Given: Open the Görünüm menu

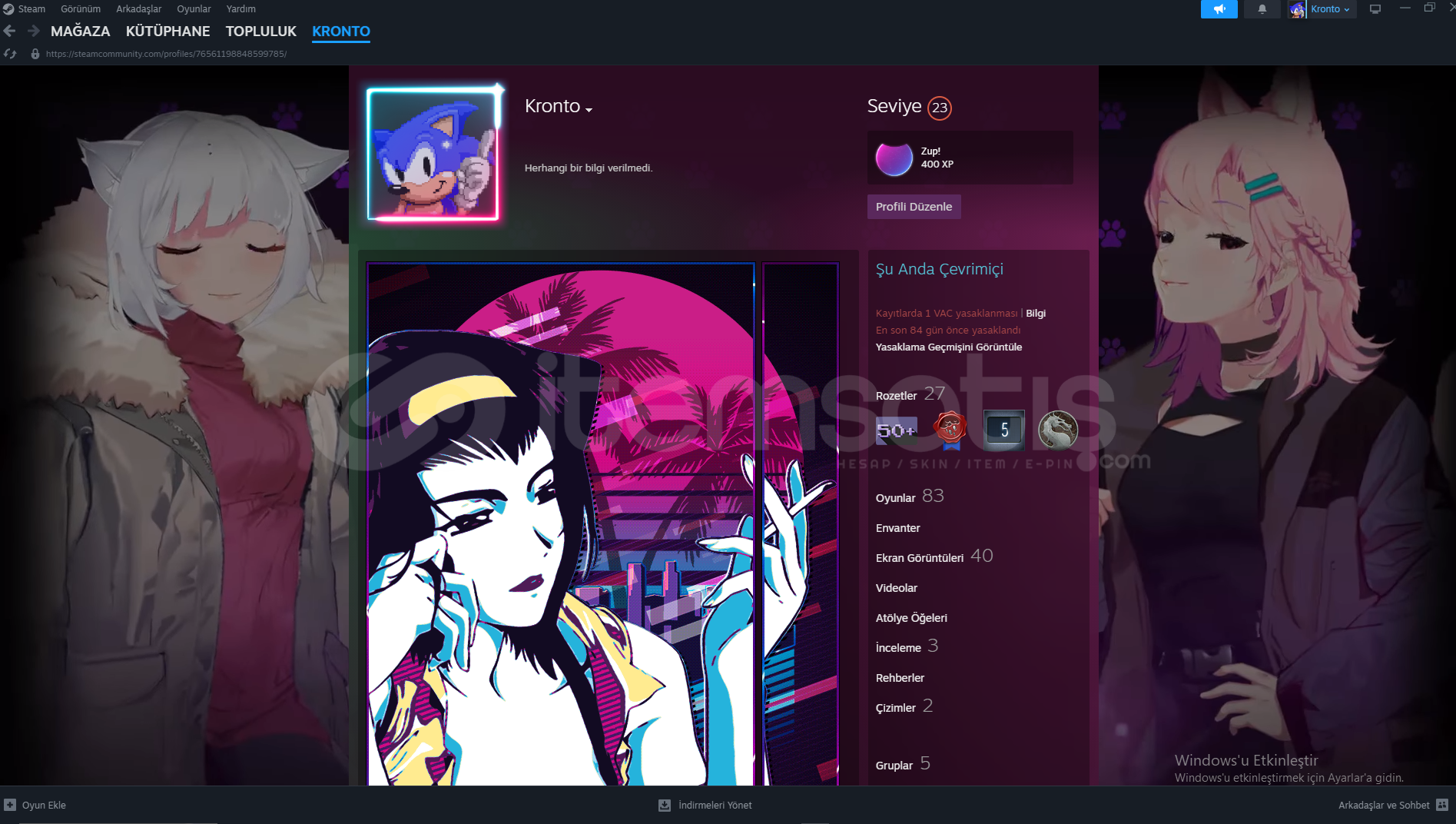Looking at the screenshot, I should pyautogui.click(x=81, y=9).
